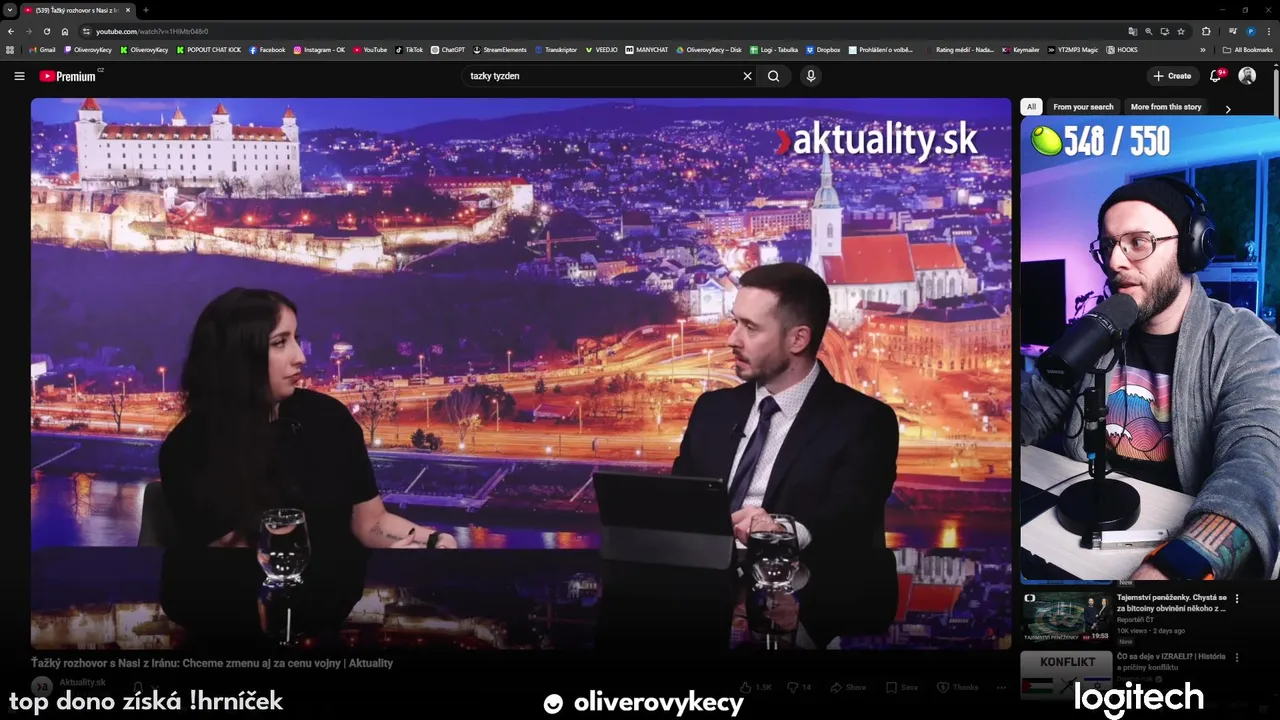Open the OliverovyKecy – Disk bookmark
Image resolution: width=1280 pixels, height=720 pixels.
(x=709, y=49)
